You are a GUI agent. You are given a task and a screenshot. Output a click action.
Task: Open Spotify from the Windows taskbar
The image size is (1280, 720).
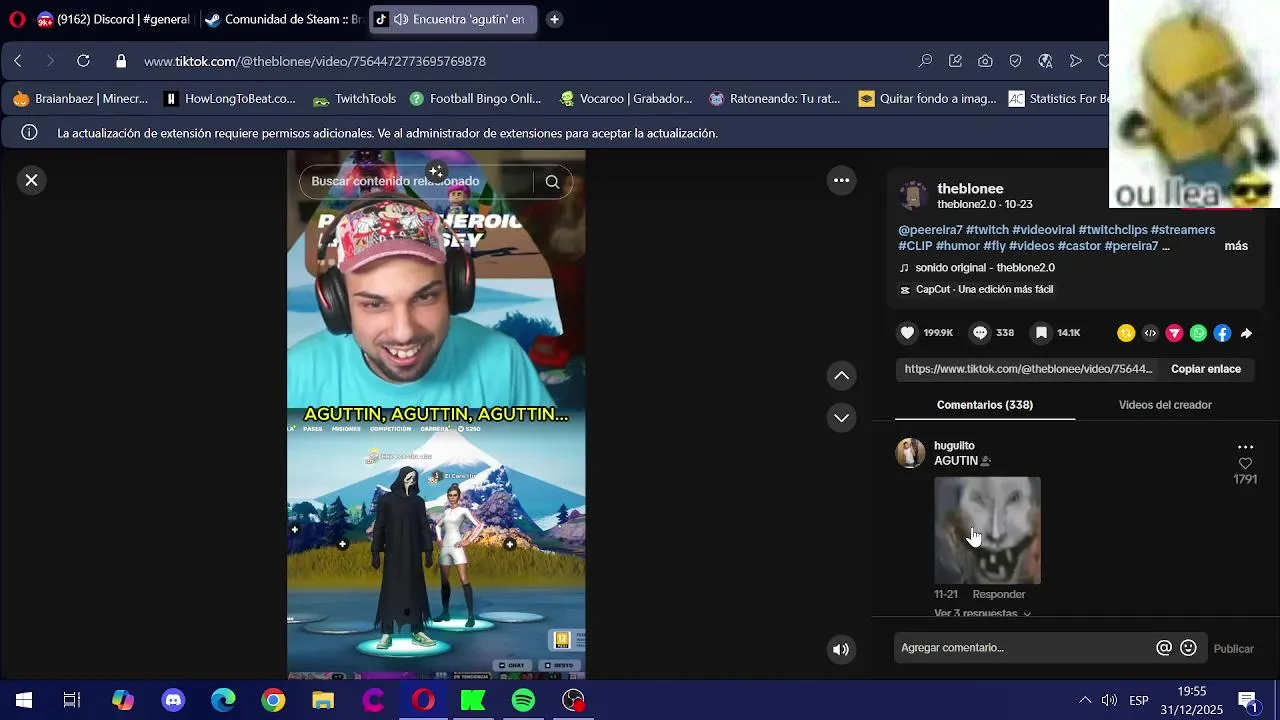point(523,700)
